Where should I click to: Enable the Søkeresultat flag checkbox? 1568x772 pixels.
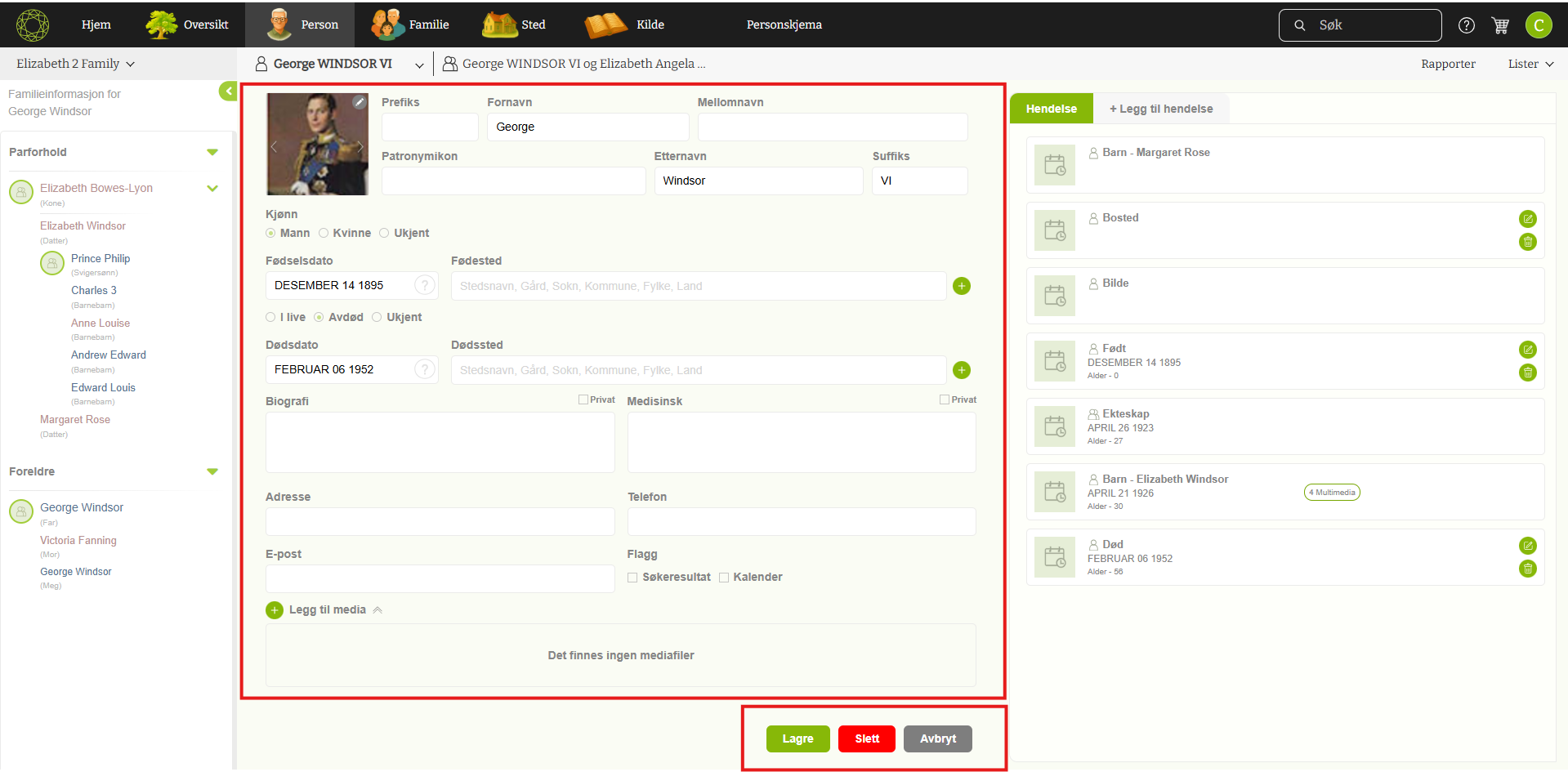[632, 578]
